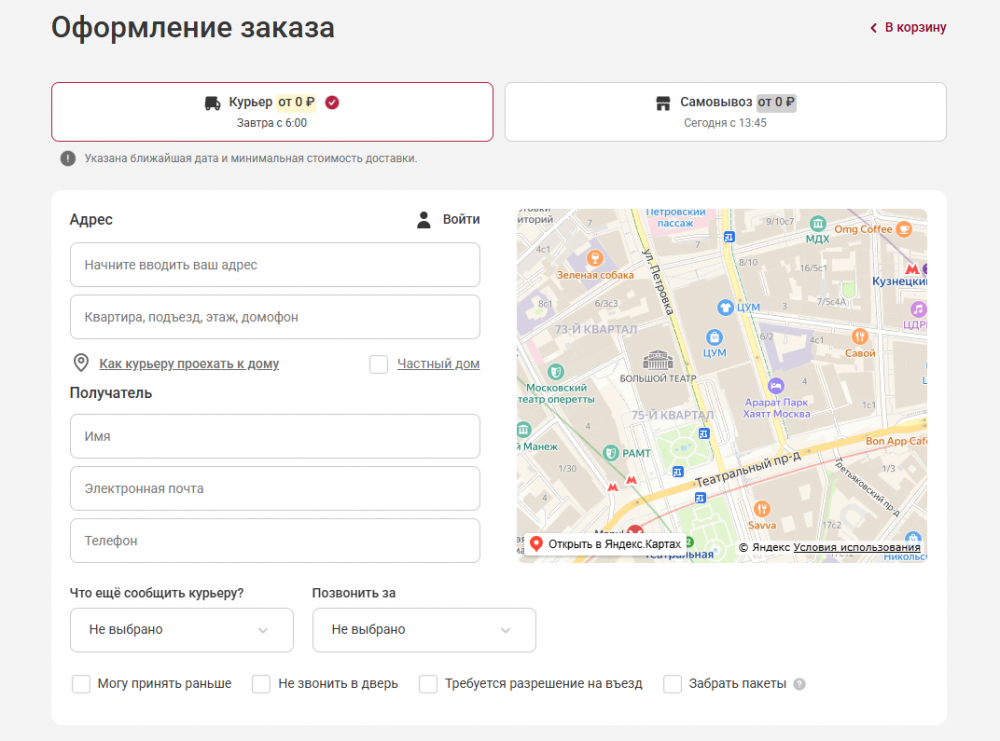Toggle Требуется разрешение на въезд checkbox
The width and height of the screenshot is (1000, 741).
pyautogui.click(x=428, y=684)
